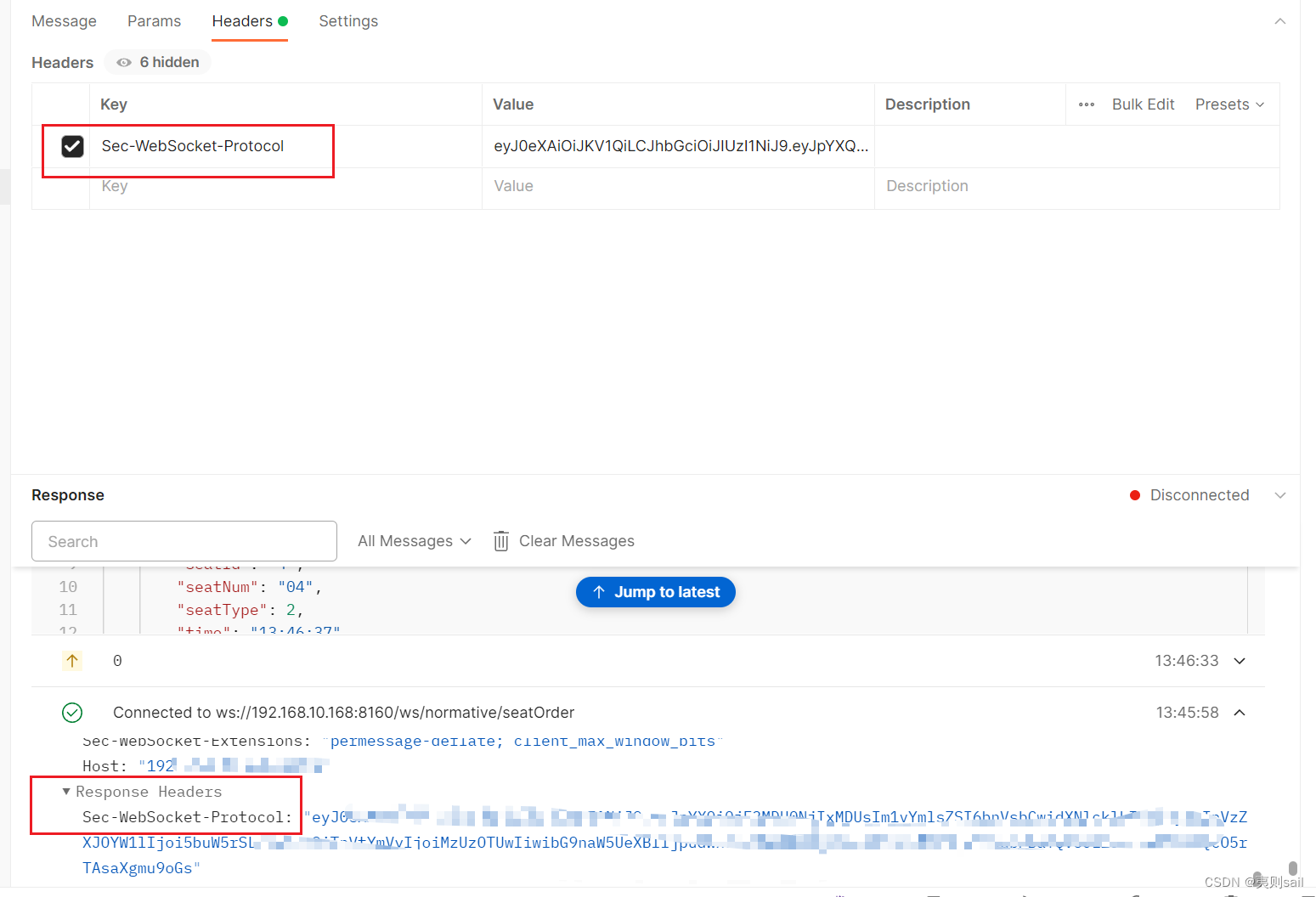Click the eye icon next to 6 hidden
This screenshot has height=897, width=1316.
(124, 62)
